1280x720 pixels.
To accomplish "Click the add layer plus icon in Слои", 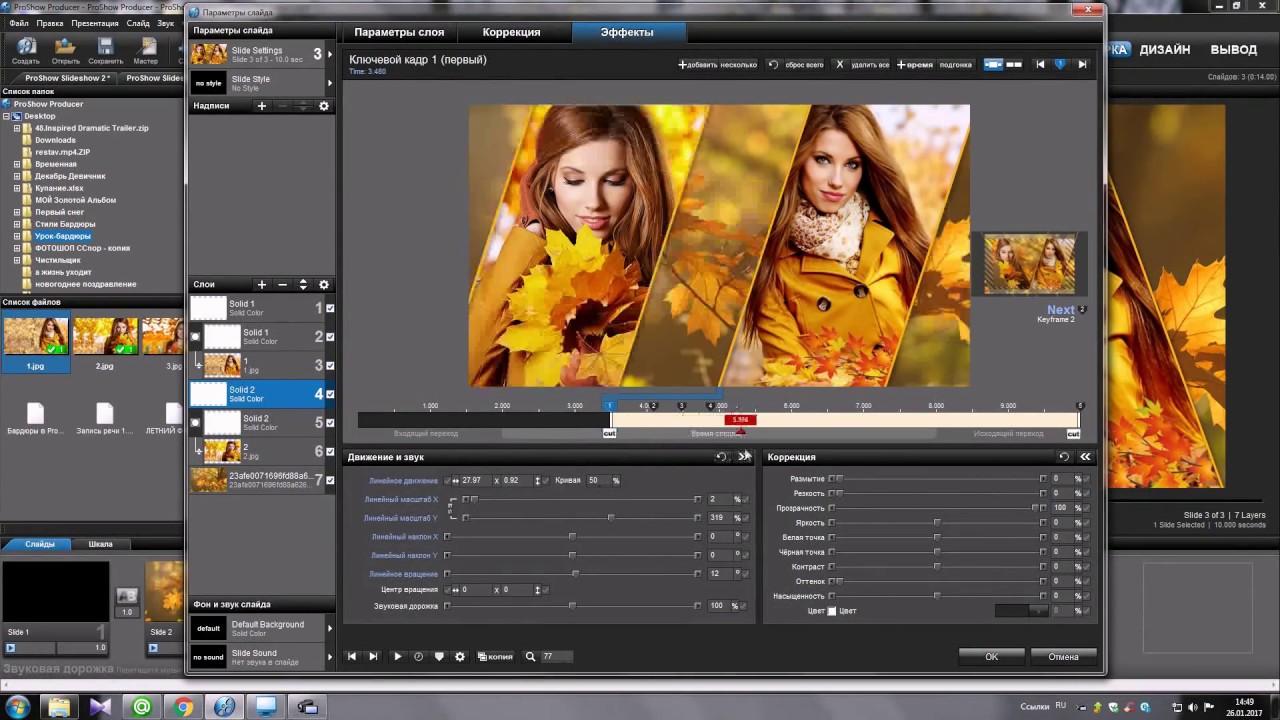I will pos(262,285).
